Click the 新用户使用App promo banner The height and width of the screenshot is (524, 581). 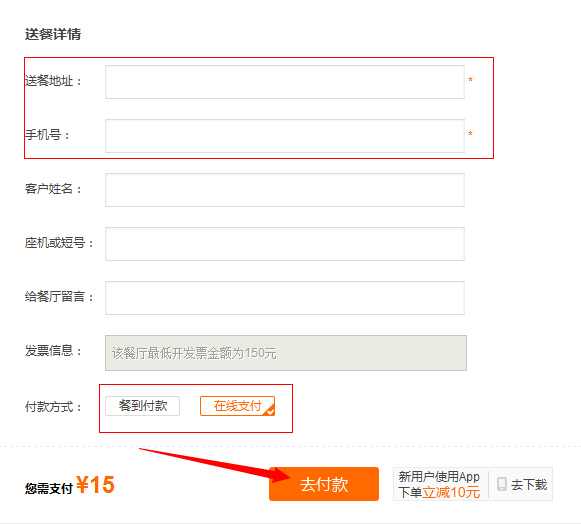tap(439, 484)
